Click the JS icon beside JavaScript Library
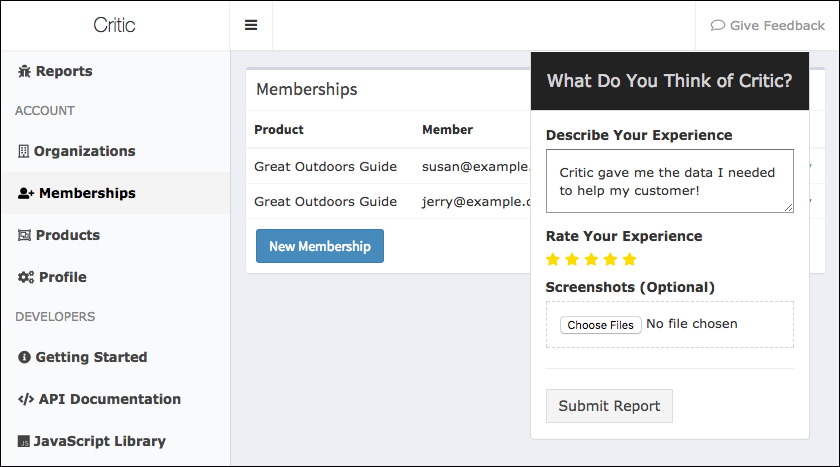Viewport: 840px width, 467px height. (24, 441)
